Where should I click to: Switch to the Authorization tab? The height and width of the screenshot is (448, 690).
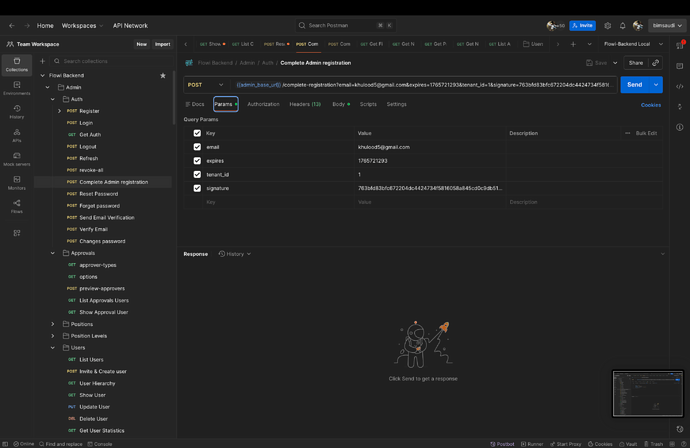(263, 104)
